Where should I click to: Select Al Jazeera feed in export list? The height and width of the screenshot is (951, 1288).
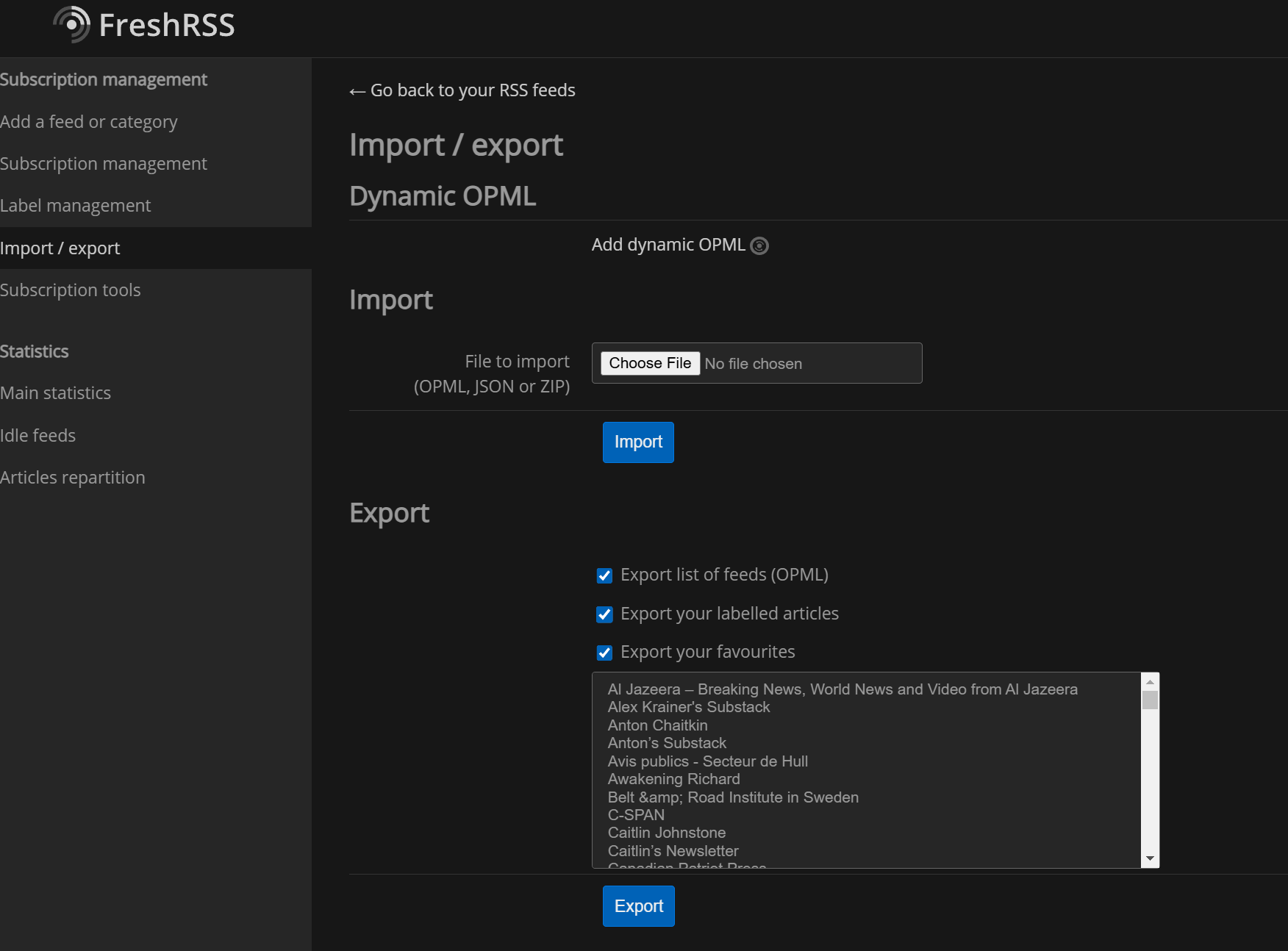842,689
